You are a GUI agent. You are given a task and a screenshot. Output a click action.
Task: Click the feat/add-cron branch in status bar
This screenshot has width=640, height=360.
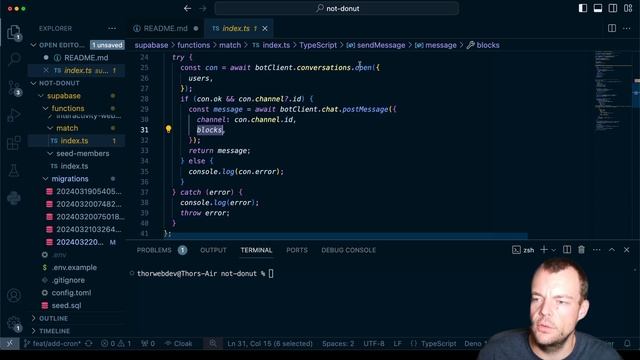tap(52, 344)
